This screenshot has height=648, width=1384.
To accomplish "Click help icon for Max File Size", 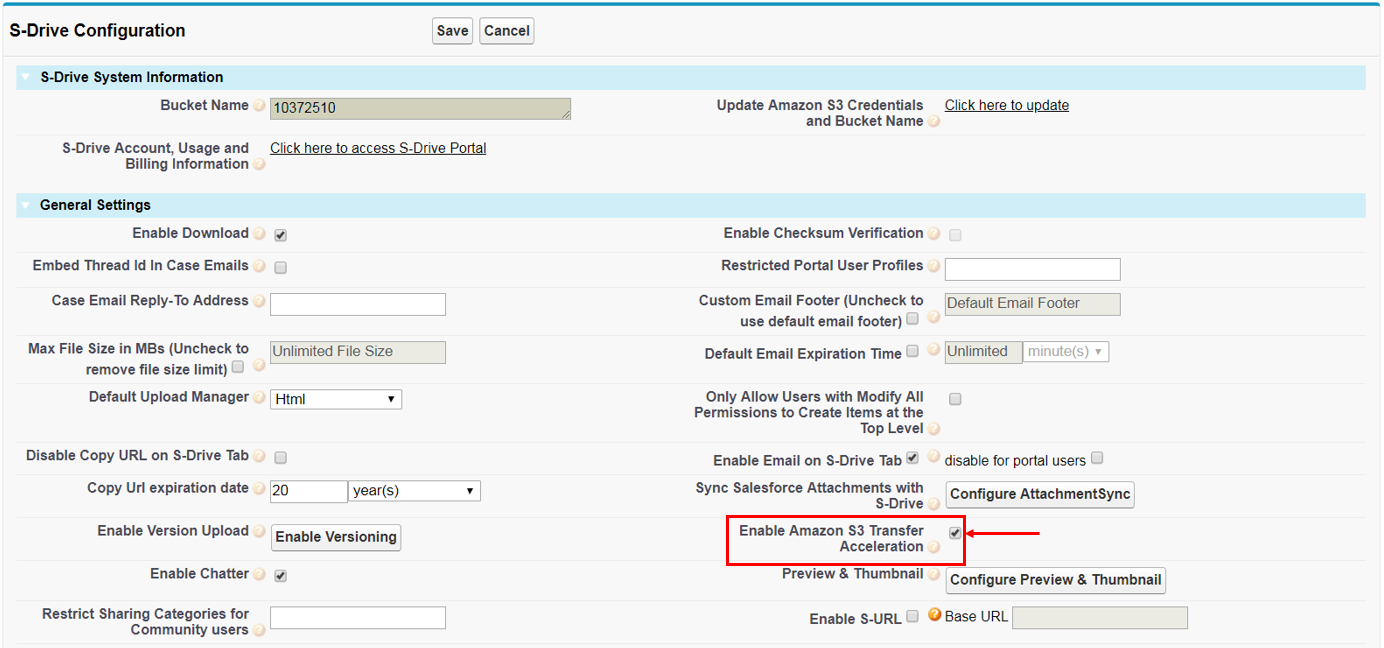I will tap(259, 366).
